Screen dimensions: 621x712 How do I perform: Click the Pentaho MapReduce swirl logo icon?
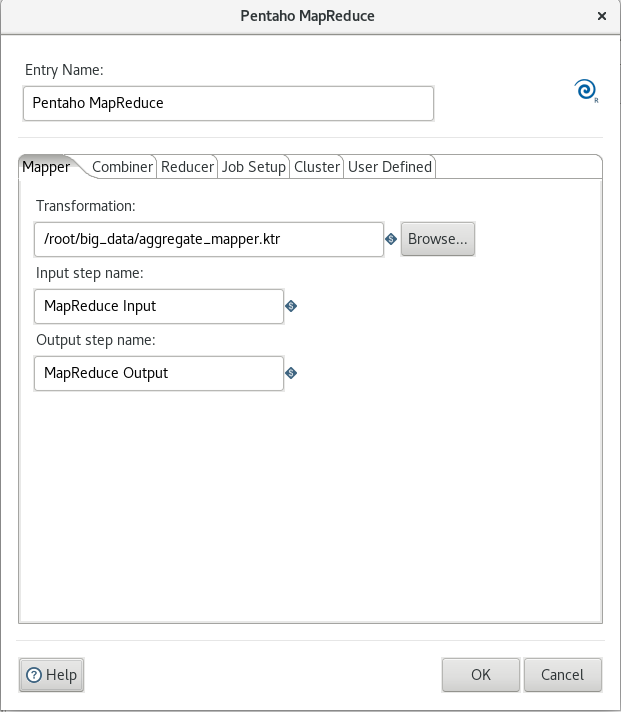coord(586,90)
